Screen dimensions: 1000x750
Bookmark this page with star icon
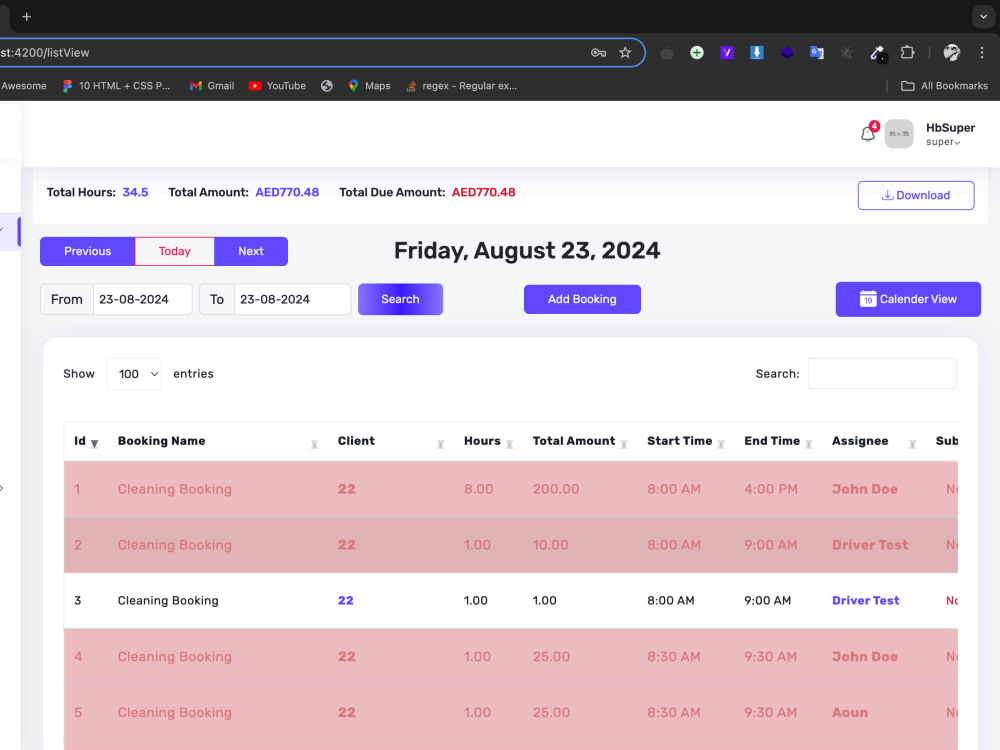(625, 52)
